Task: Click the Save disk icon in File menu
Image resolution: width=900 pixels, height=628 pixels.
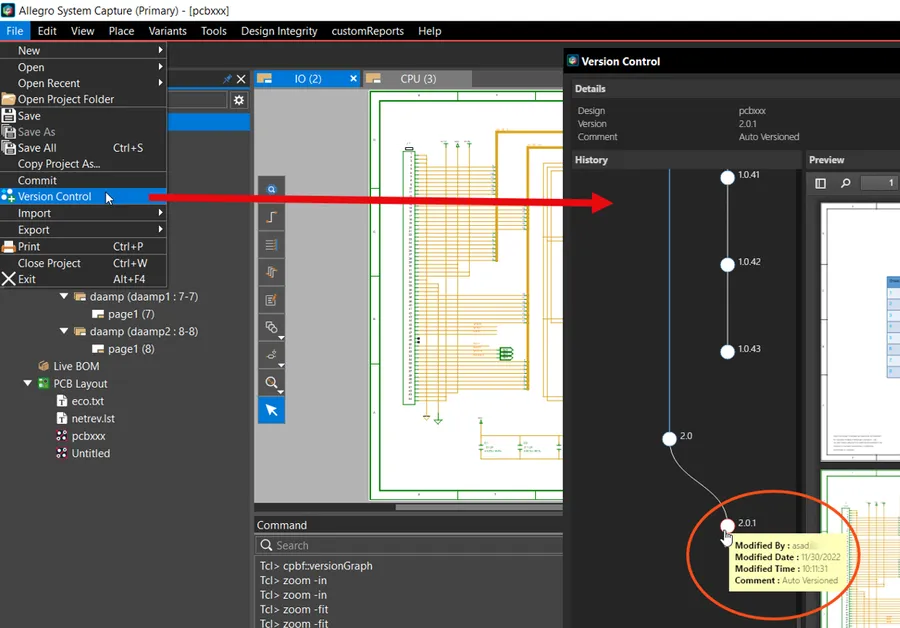Action: 9,115
